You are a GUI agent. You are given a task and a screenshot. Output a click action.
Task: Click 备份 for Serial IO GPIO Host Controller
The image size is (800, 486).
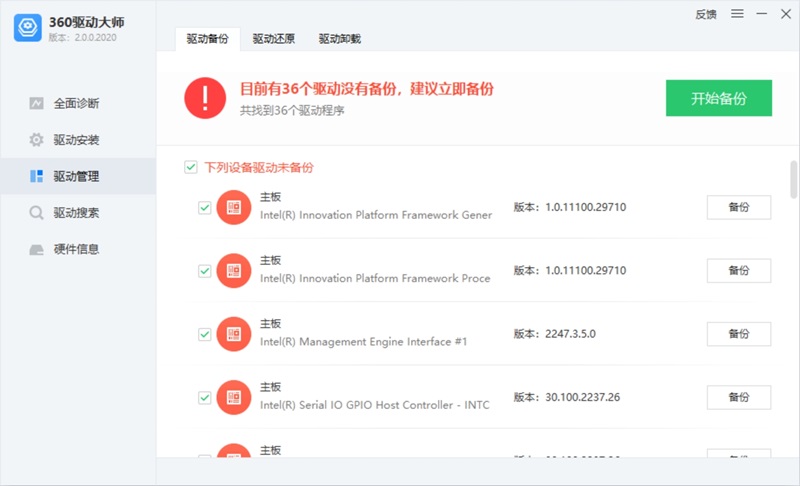pos(739,397)
